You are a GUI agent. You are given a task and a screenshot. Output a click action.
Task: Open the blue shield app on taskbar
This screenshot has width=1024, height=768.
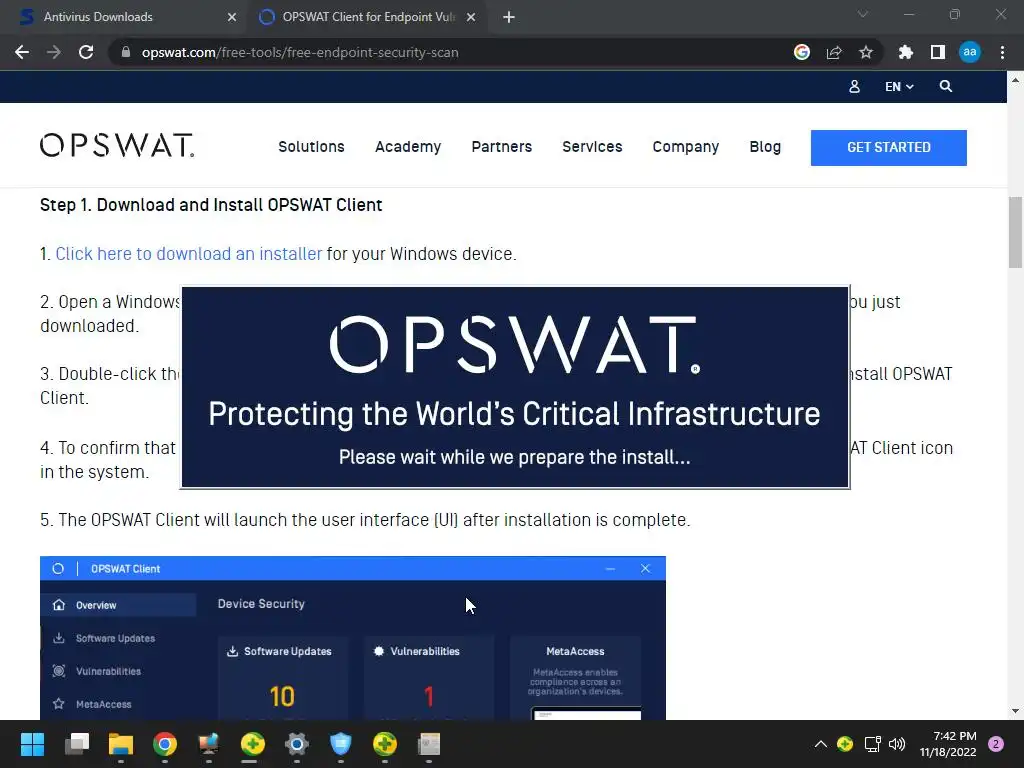point(341,744)
